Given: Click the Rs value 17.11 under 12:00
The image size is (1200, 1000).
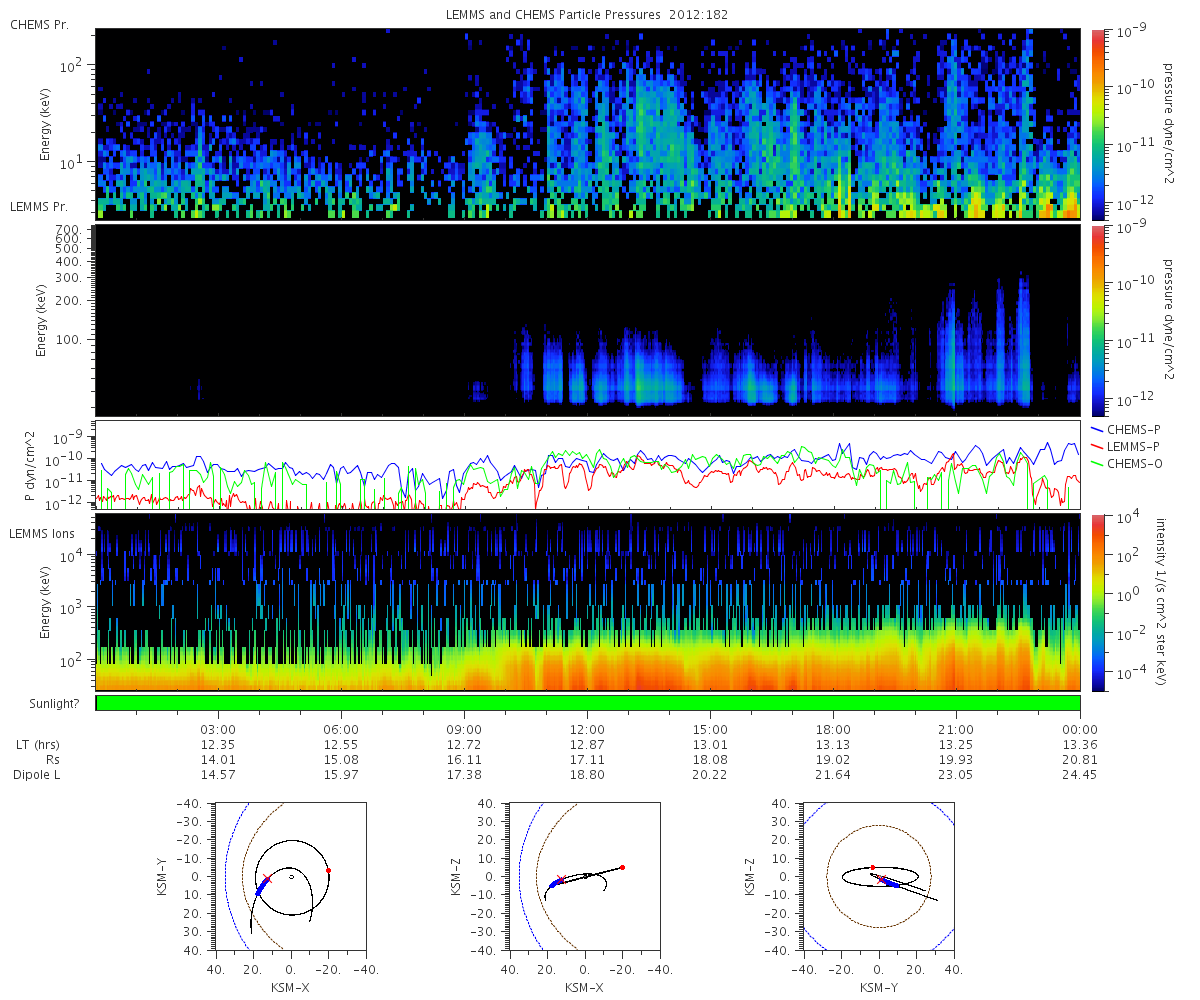Looking at the screenshot, I should [587, 760].
